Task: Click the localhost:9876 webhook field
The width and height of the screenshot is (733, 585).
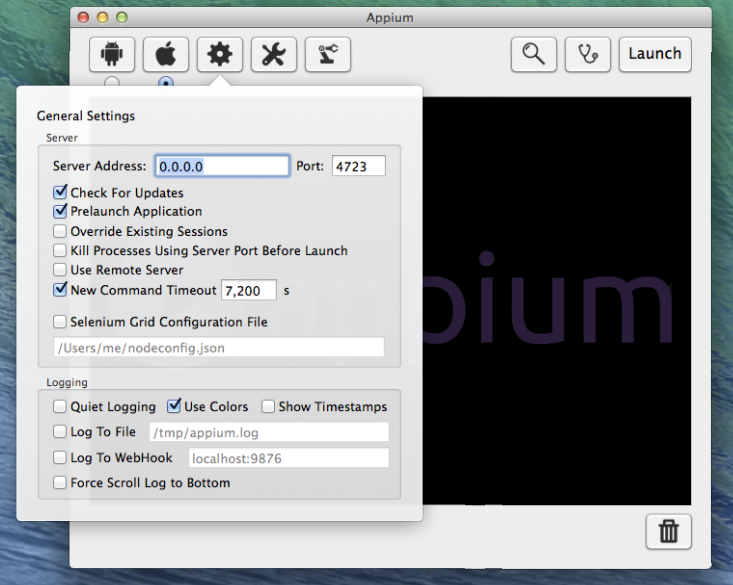Action: (288, 458)
